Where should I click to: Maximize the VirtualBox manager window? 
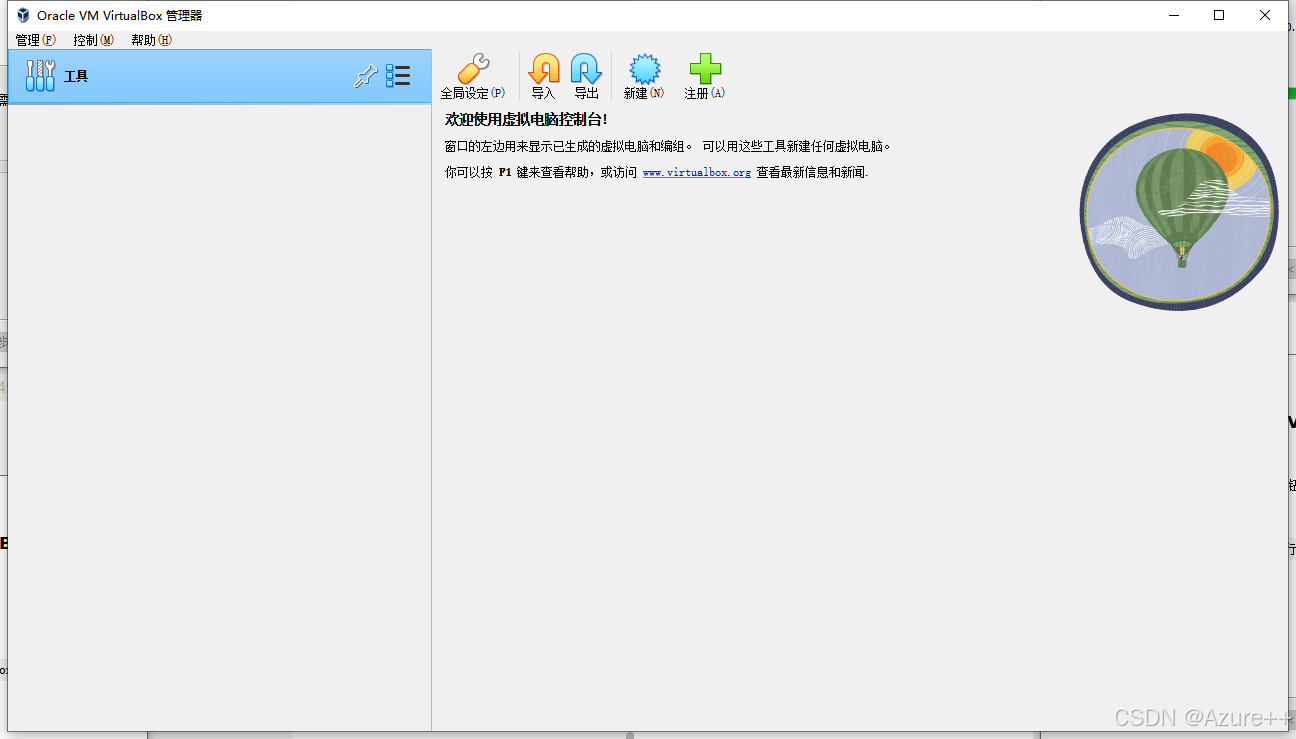coord(1219,15)
